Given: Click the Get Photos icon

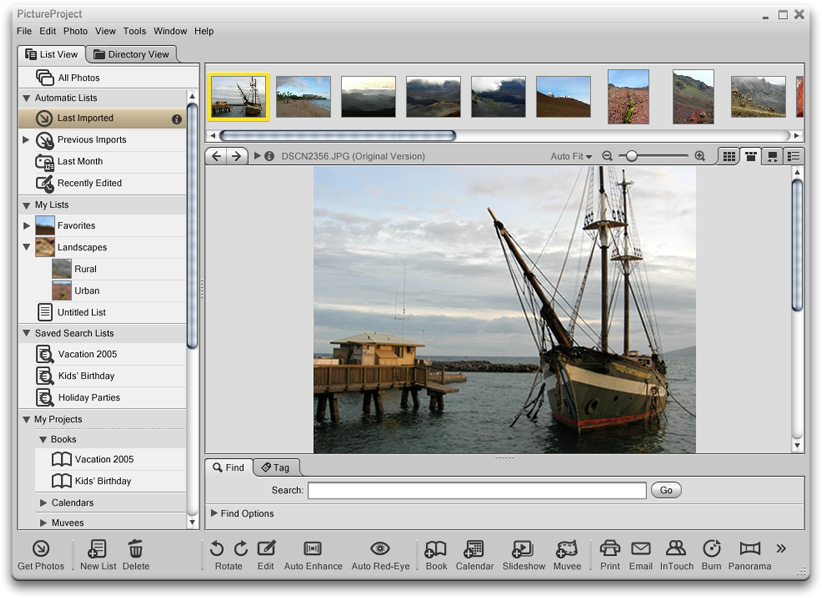Looking at the screenshot, I should point(41,549).
